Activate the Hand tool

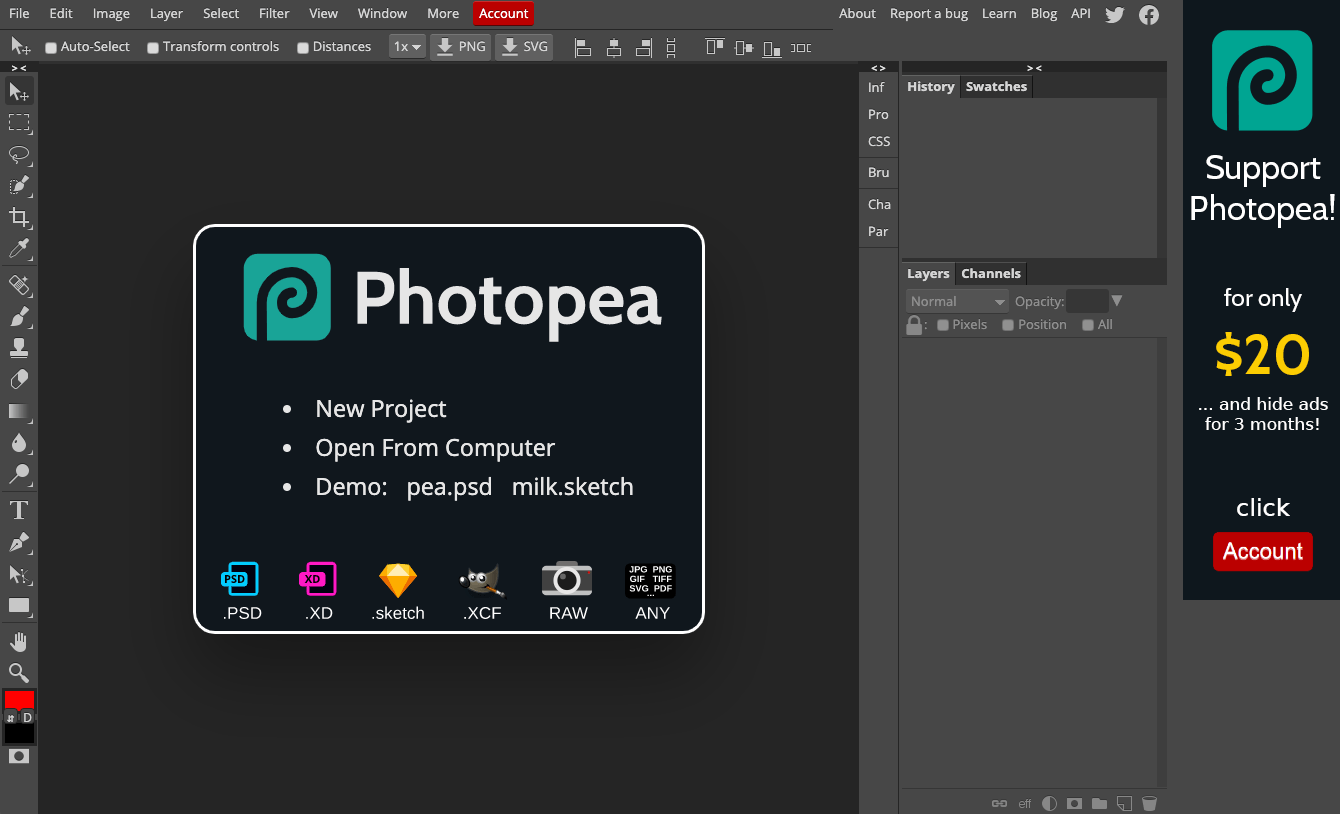(x=19, y=641)
